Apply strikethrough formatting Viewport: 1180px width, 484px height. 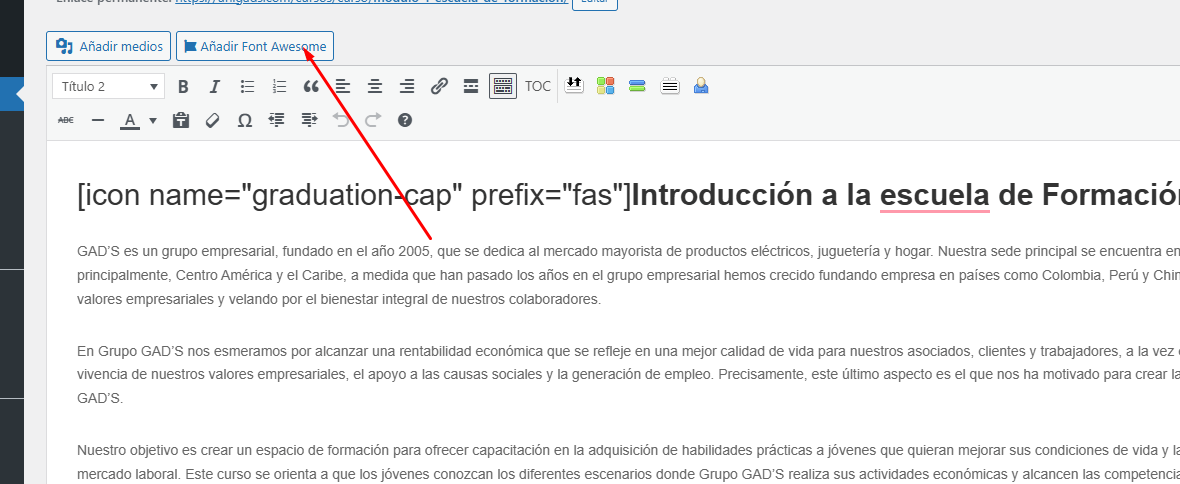tap(66, 120)
